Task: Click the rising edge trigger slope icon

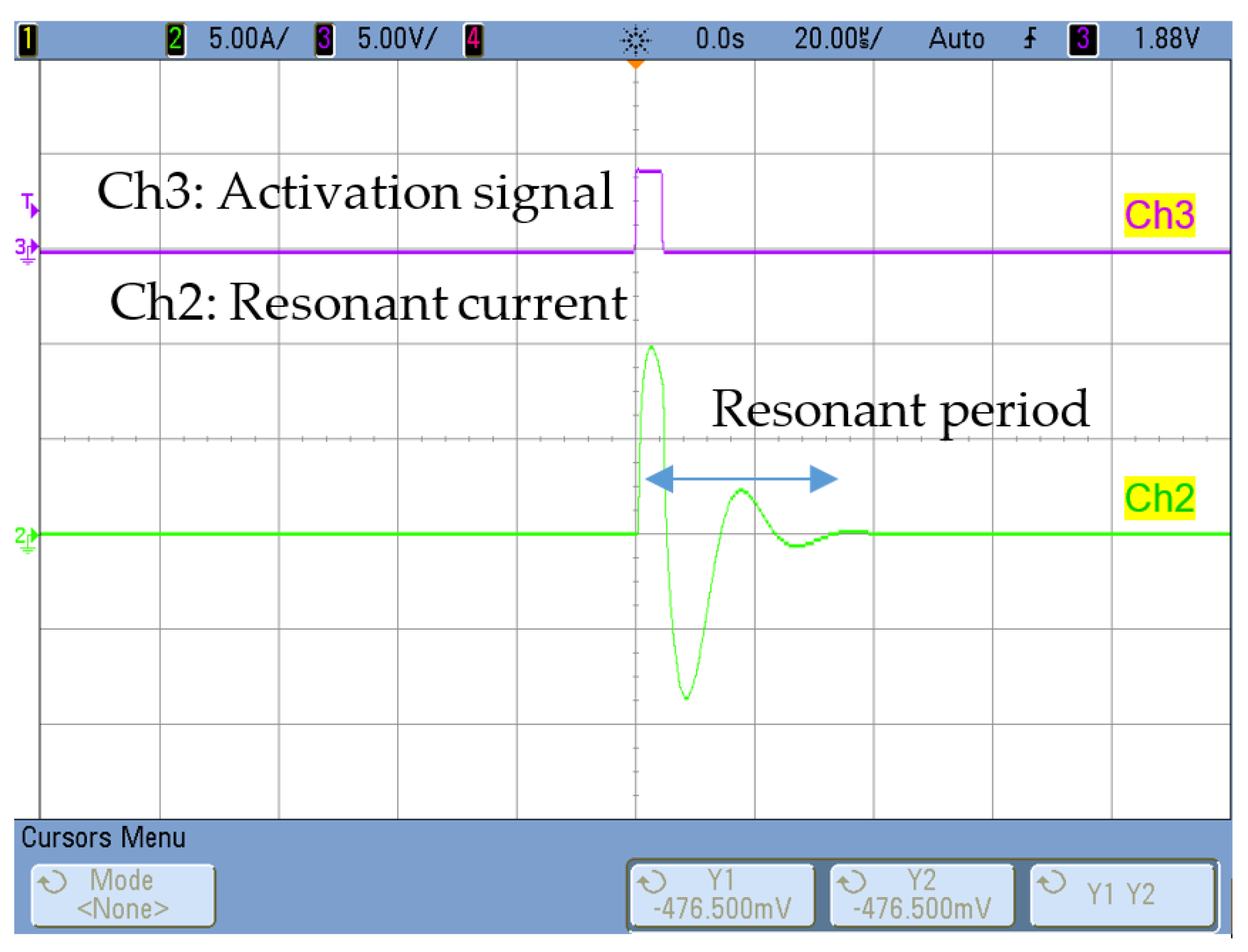Action: point(1030,39)
